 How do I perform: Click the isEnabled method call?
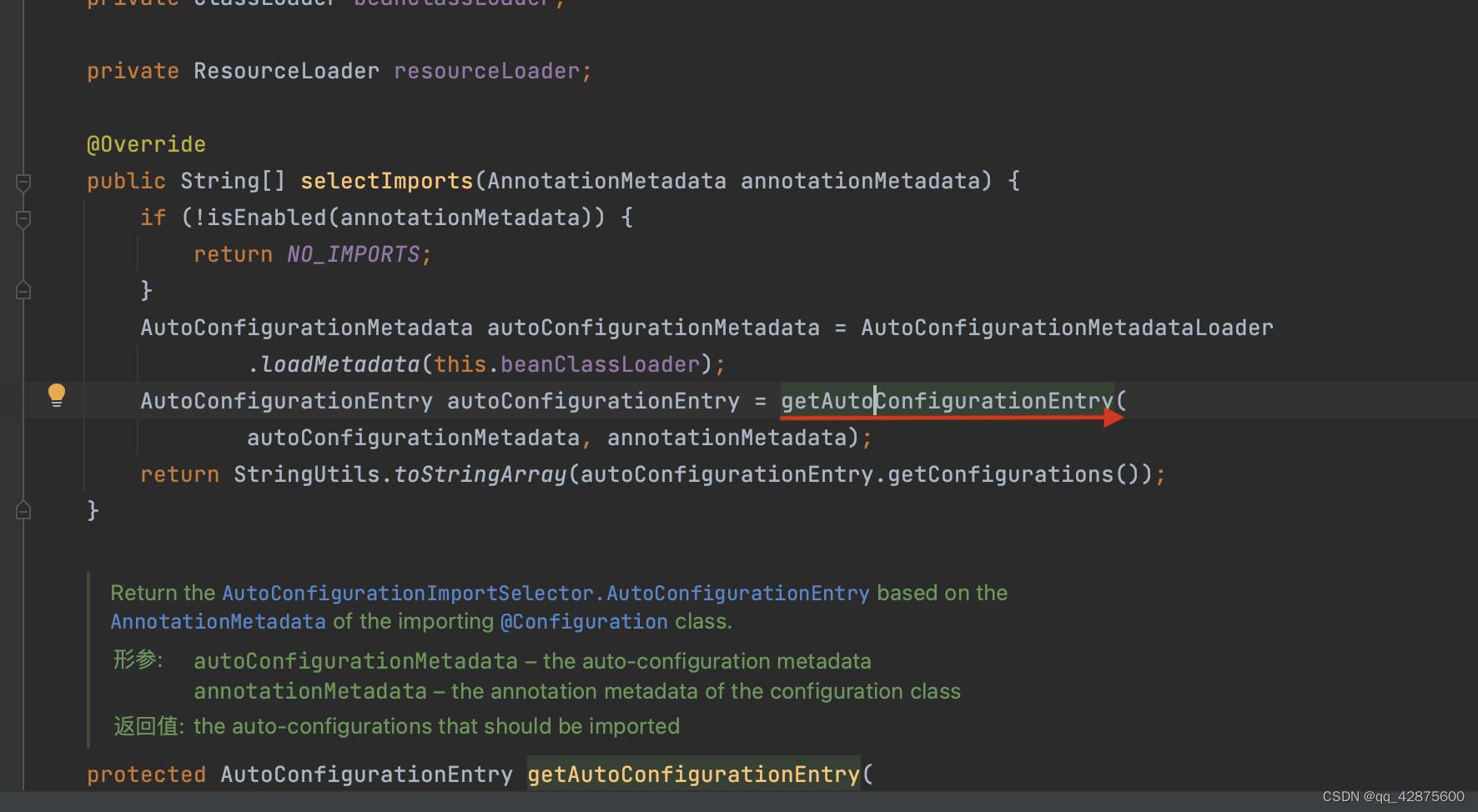(267, 218)
